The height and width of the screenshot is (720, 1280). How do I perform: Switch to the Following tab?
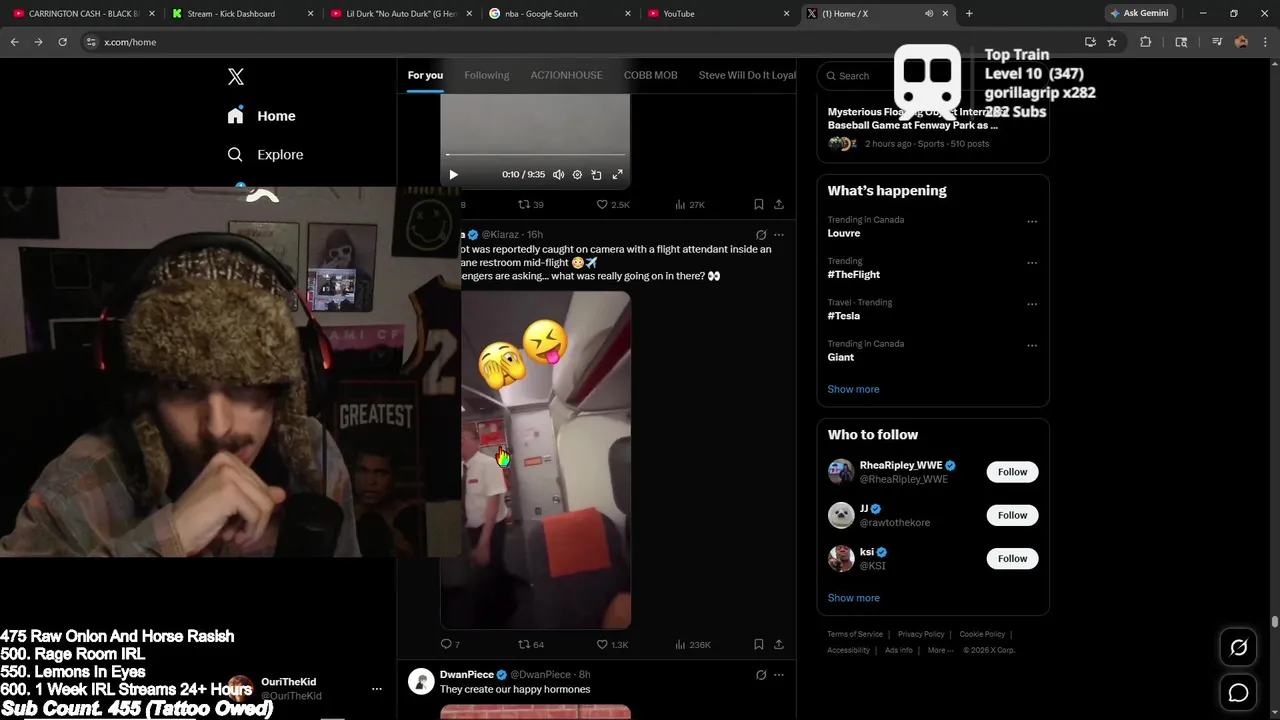tap(487, 75)
